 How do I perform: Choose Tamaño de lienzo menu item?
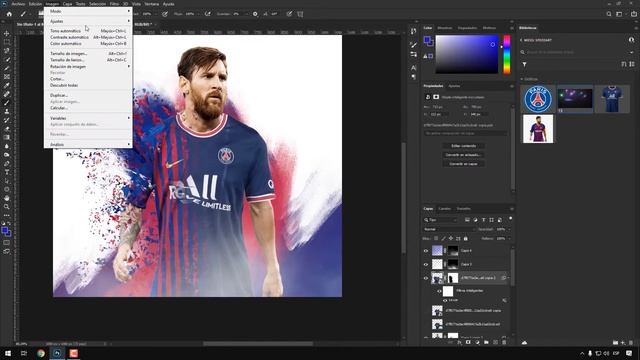point(88,60)
